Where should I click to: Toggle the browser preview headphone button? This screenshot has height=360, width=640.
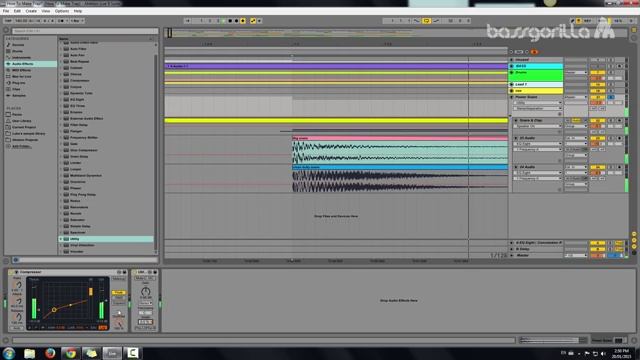click(16, 260)
